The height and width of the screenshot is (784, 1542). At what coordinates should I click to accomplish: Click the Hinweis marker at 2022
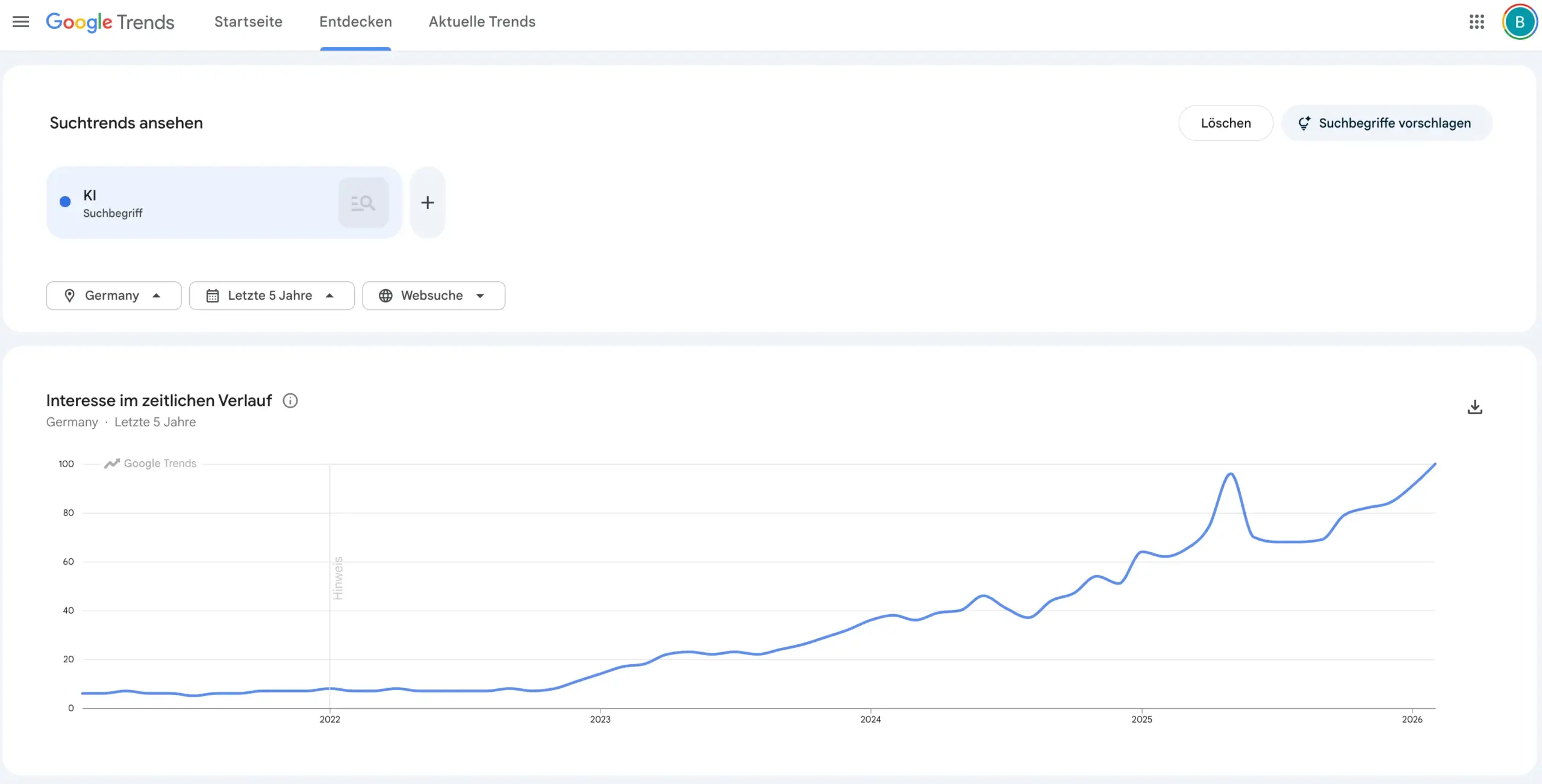click(338, 578)
